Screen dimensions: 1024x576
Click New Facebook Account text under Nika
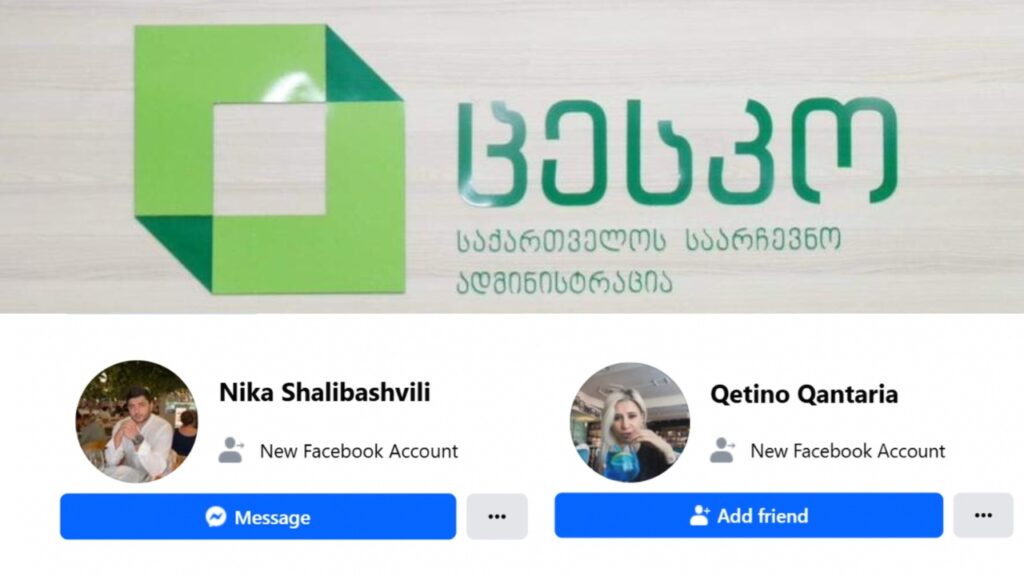coord(359,451)
